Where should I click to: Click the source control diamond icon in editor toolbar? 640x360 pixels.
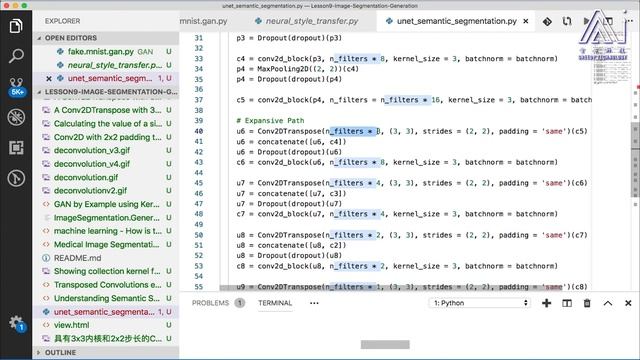[547, 21]
